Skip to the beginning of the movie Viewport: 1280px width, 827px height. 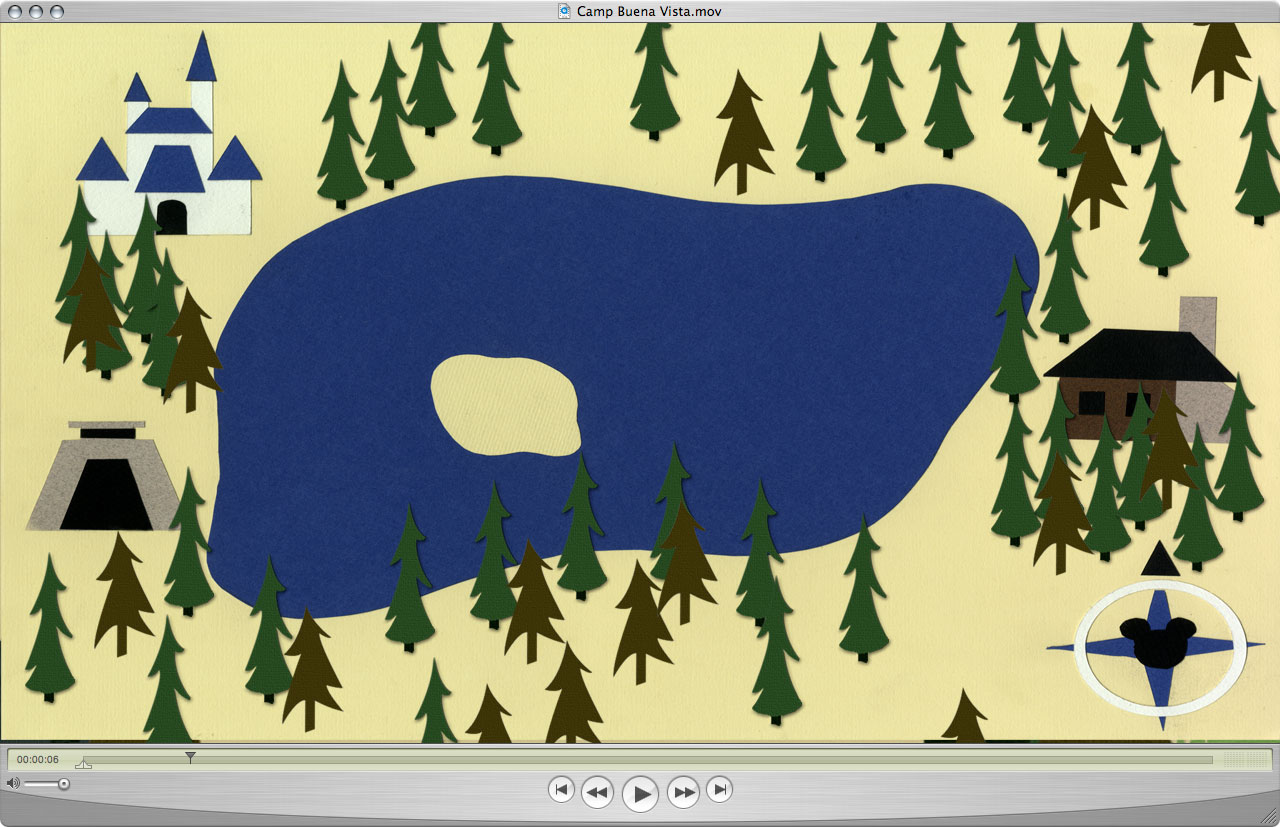[x=562, y=790]
